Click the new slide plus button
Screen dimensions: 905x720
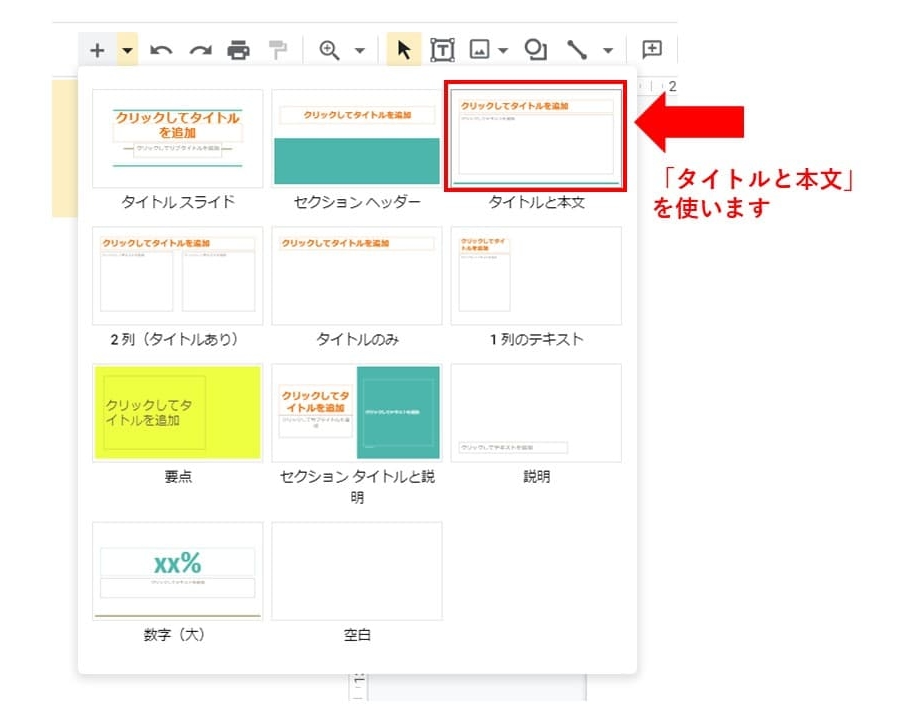click(x=97, y=50)
